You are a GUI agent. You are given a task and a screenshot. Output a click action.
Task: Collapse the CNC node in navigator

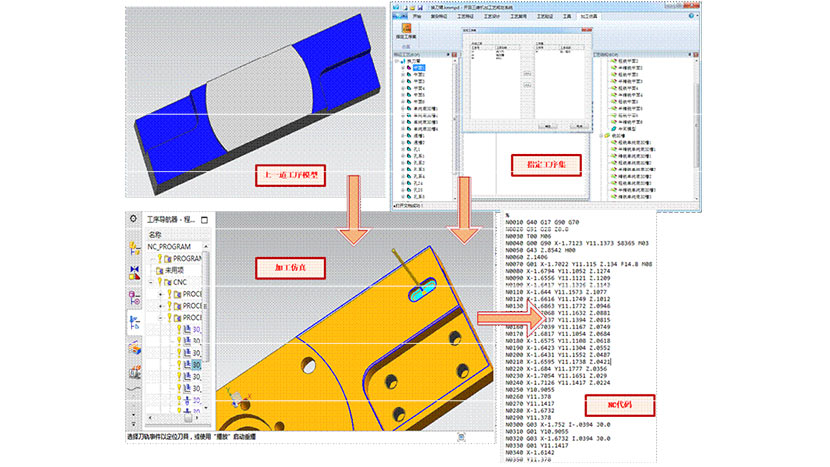tap(149, 282)
